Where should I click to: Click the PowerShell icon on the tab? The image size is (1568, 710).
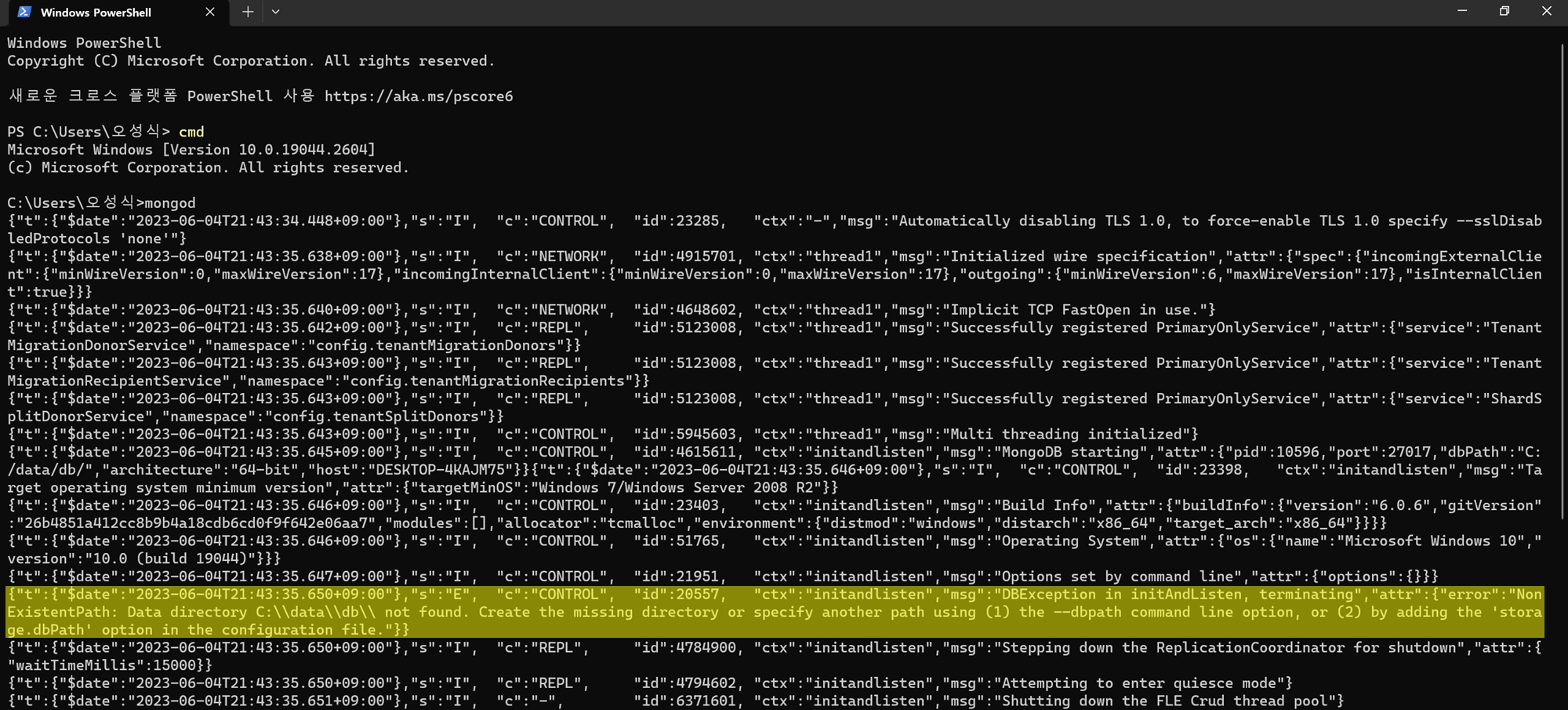coord(24,12)
